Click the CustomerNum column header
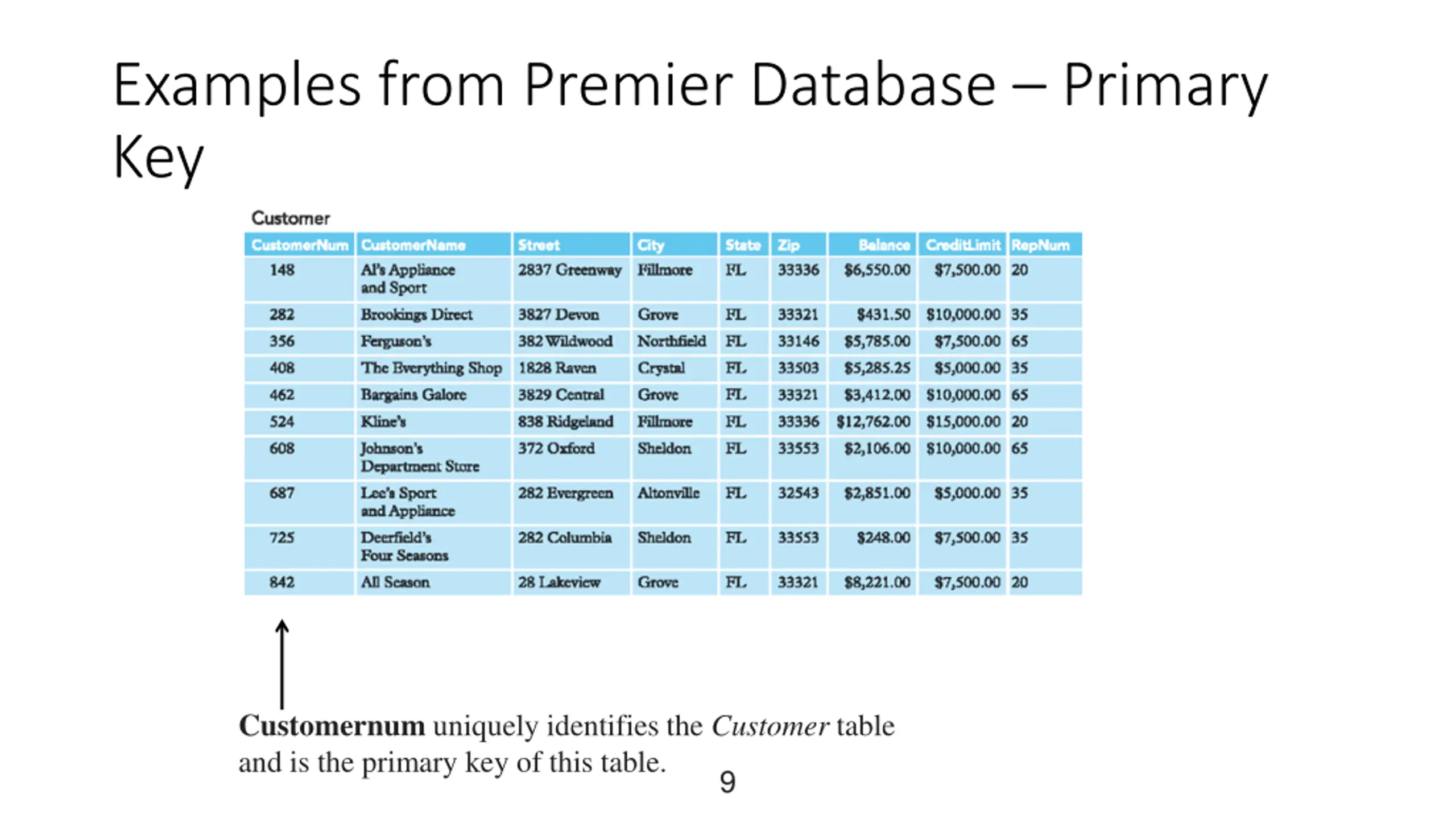Screen dimensions: 1456x819 tap(299, 245)
